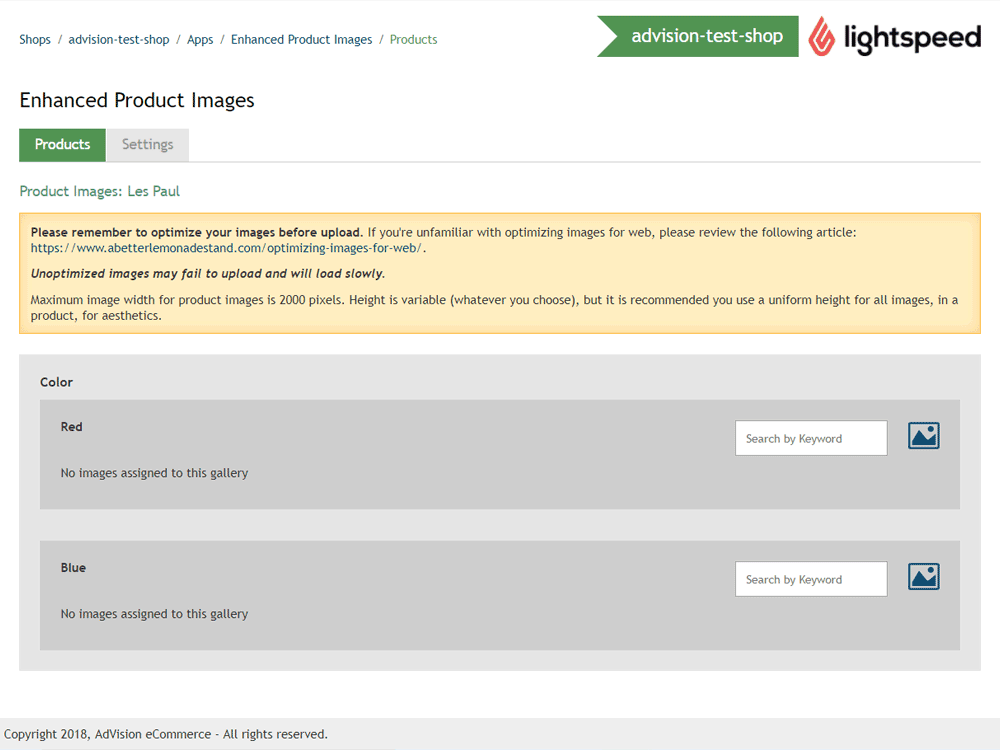Viewport: 1000px width, 750px height.
Task: Click the Enhanced Product Images page title
Action: click(136, 101)
